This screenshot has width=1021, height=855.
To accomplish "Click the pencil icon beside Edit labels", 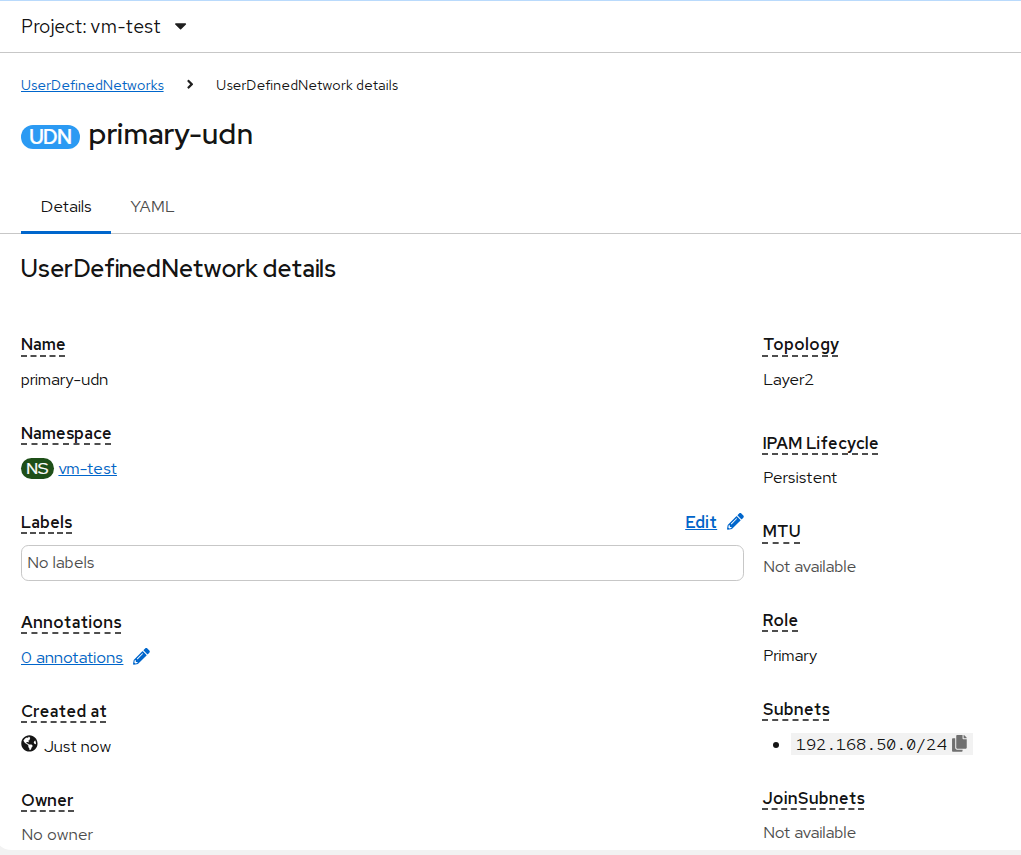I will coord(736,522).
